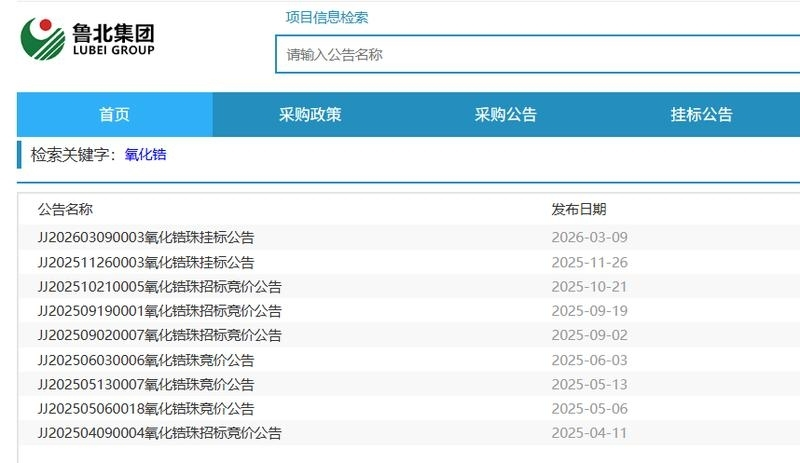Open the 首页 tab

click(x=115, y=114)
